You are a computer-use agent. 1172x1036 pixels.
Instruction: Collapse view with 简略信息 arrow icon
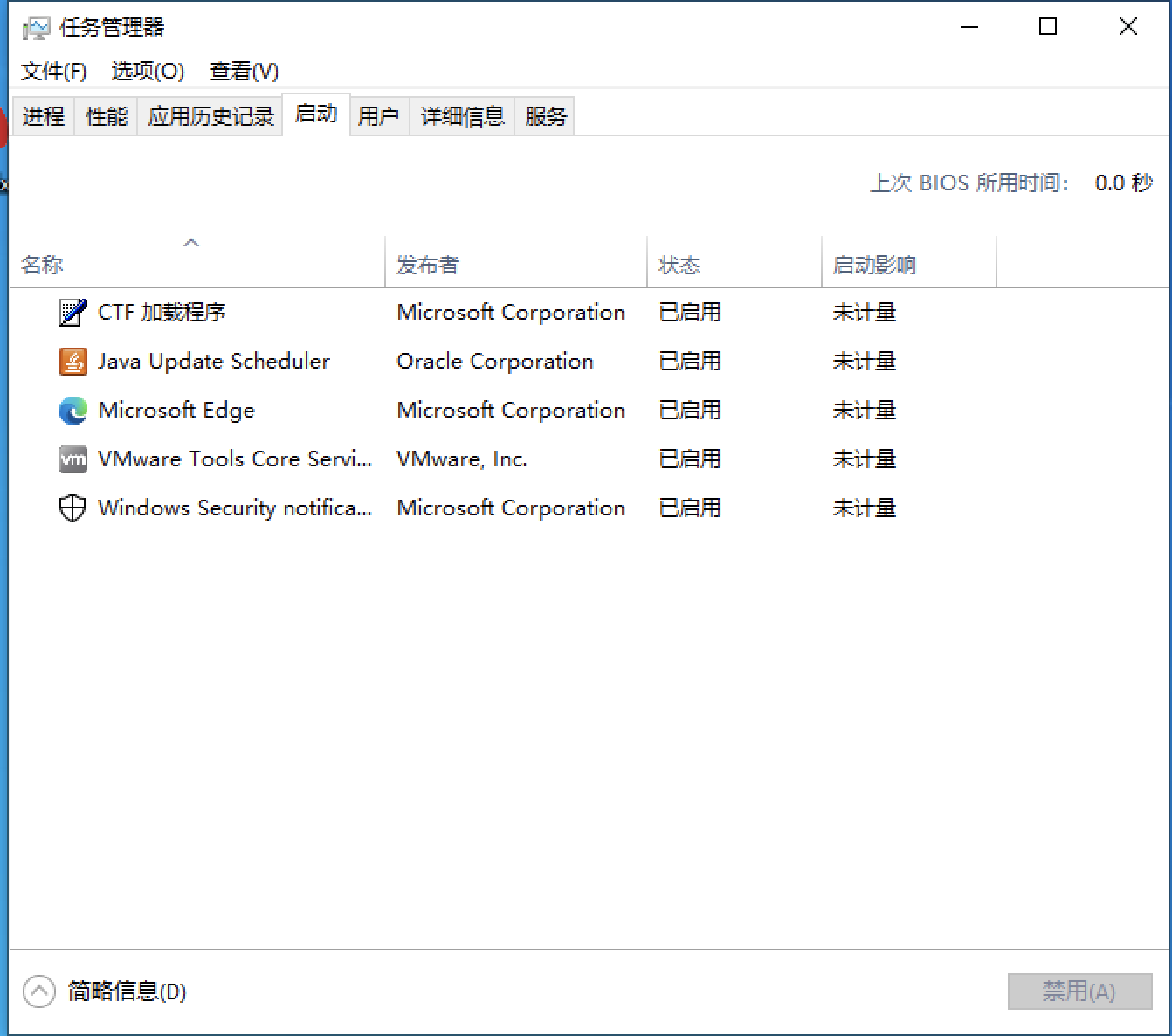point(39,991)
